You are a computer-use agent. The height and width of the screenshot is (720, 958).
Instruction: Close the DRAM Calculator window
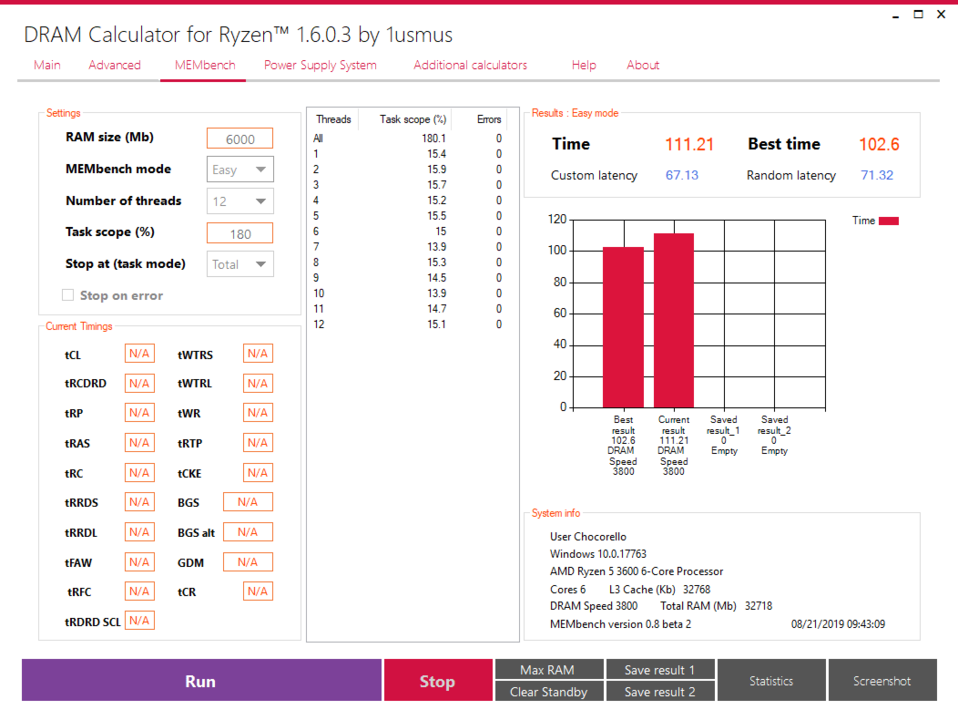point(941,14)
